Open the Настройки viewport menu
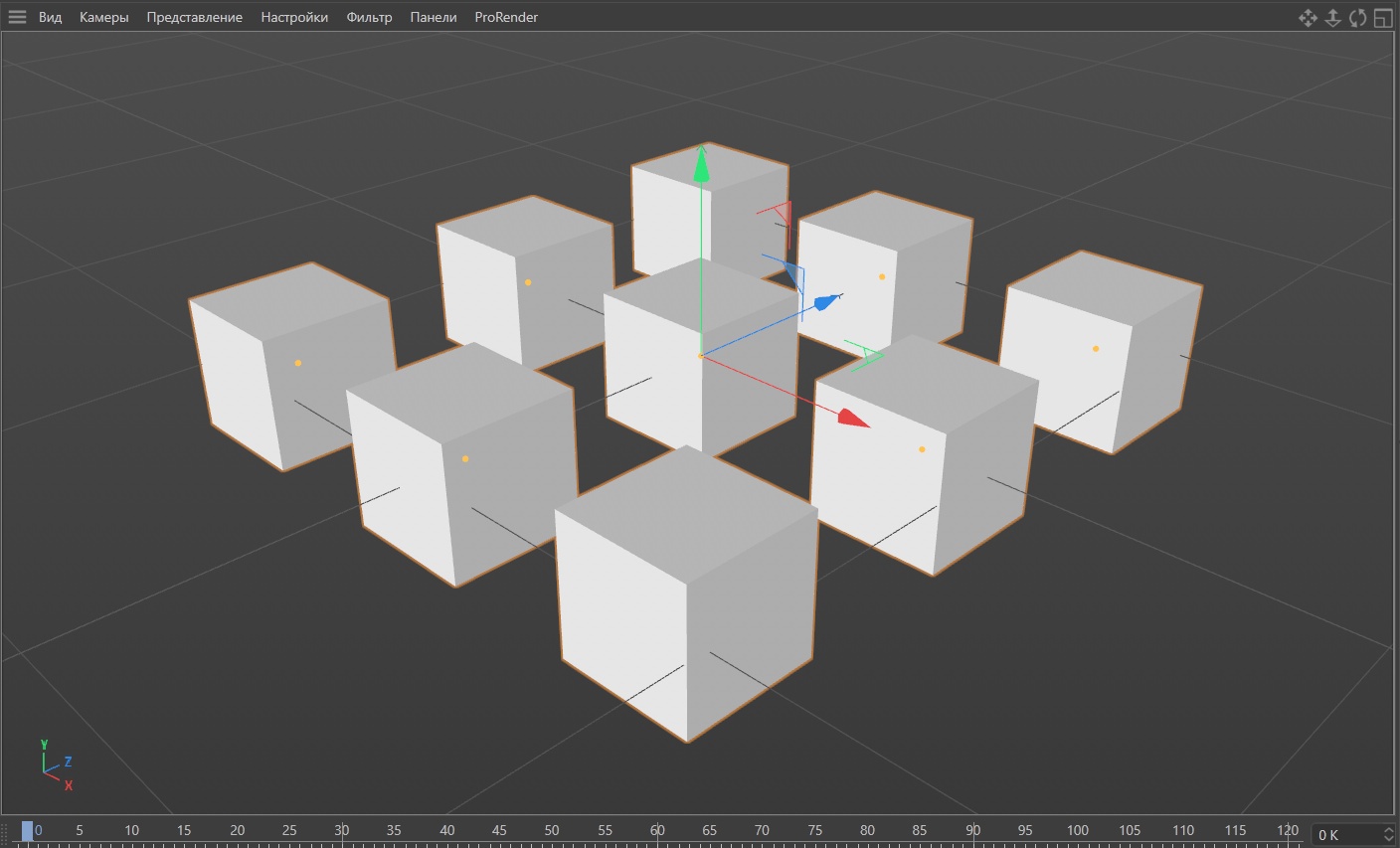The height and width of the screenshot is (848, 1400). (294, 17)
